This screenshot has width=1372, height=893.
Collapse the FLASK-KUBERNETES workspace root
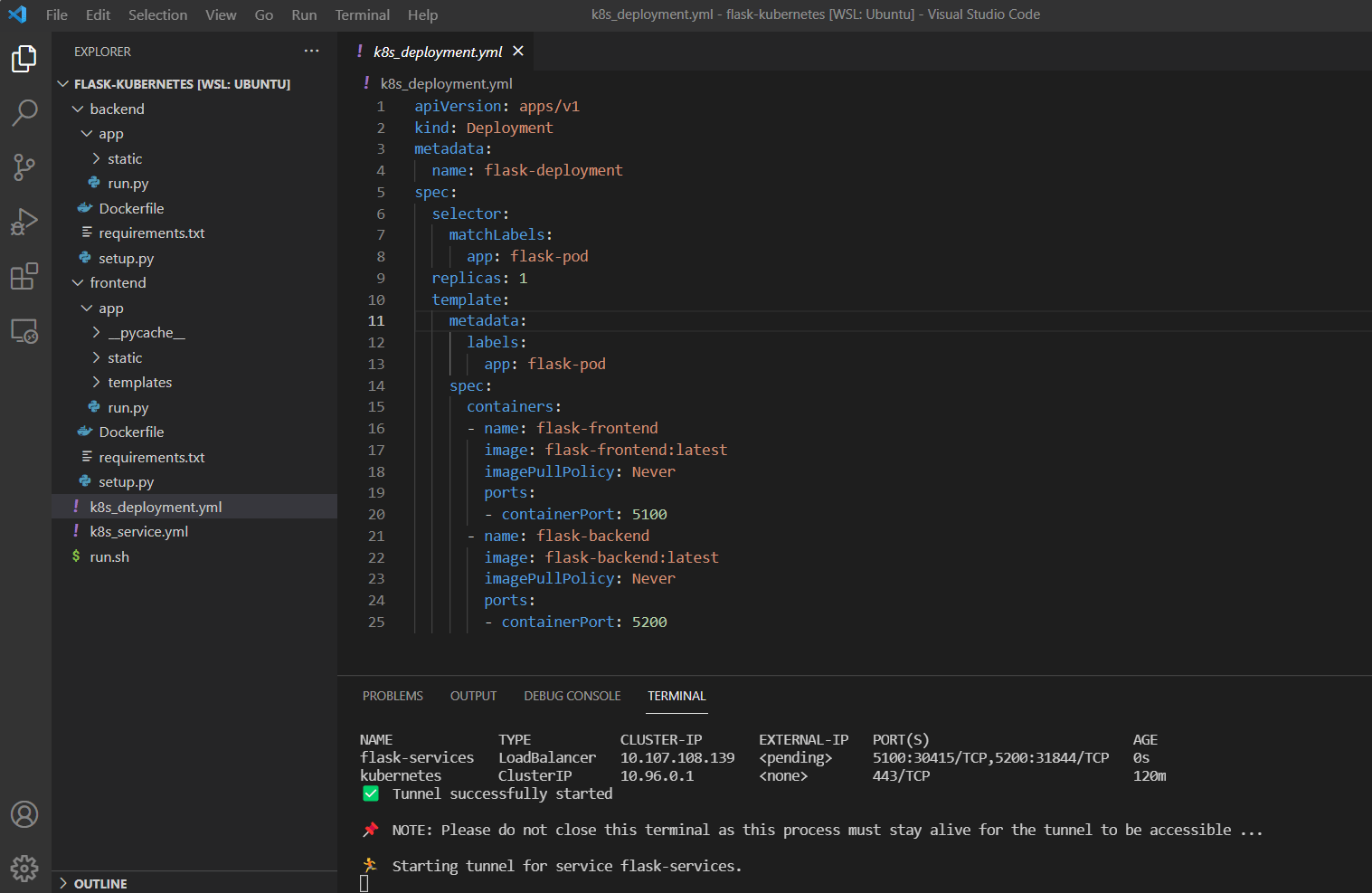(x=63, y=83)
